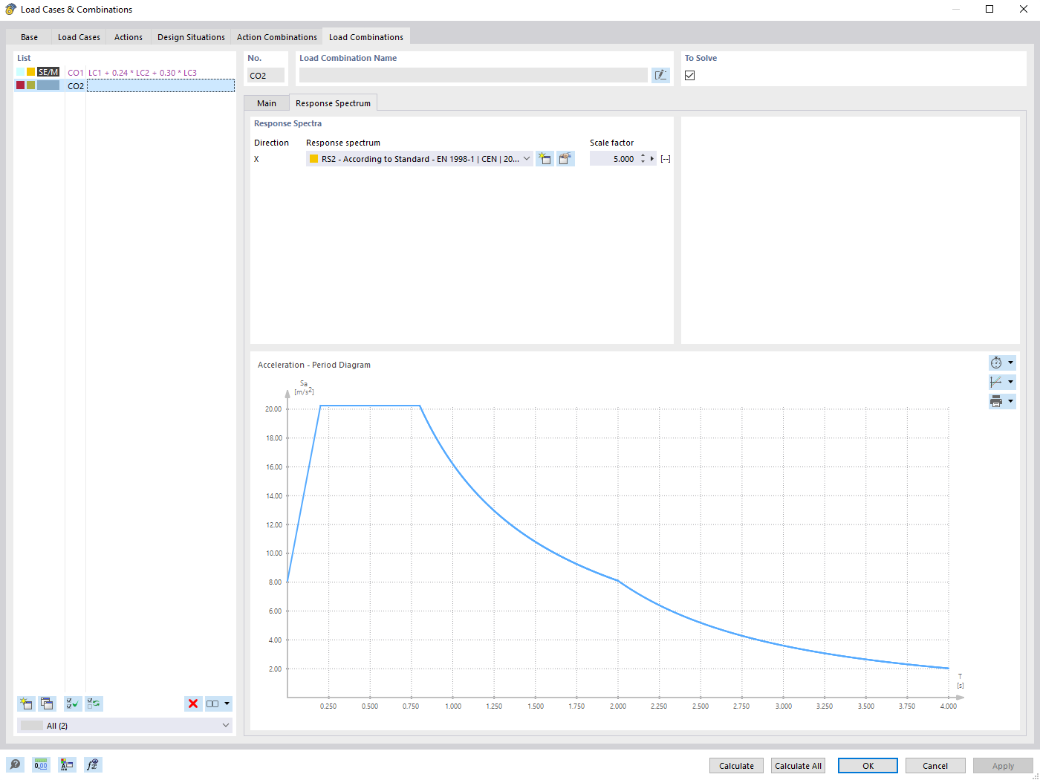Click the invert selection icon
The height and width of the screenshot is (780, 1040).
[94, 704]
